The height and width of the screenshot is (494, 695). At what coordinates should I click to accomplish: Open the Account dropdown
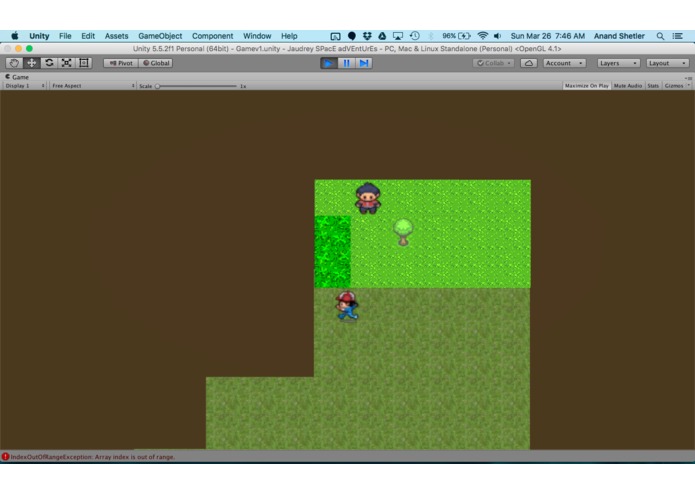564,63
